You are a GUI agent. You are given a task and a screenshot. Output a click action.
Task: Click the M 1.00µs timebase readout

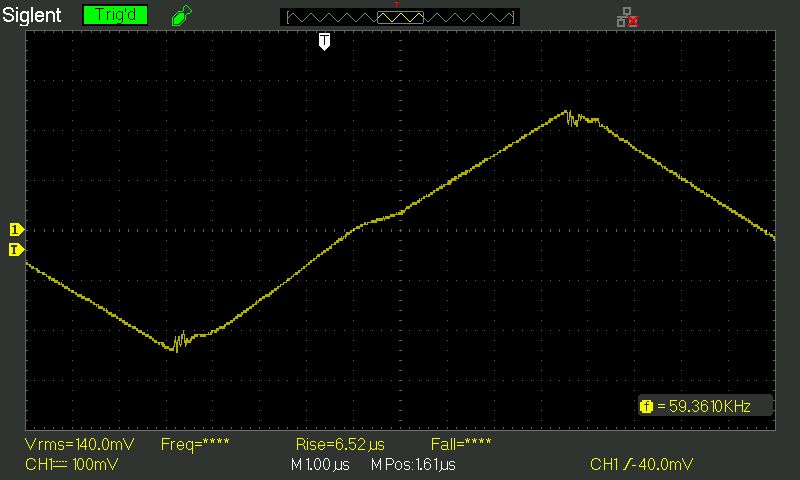[x=320, y=464]
